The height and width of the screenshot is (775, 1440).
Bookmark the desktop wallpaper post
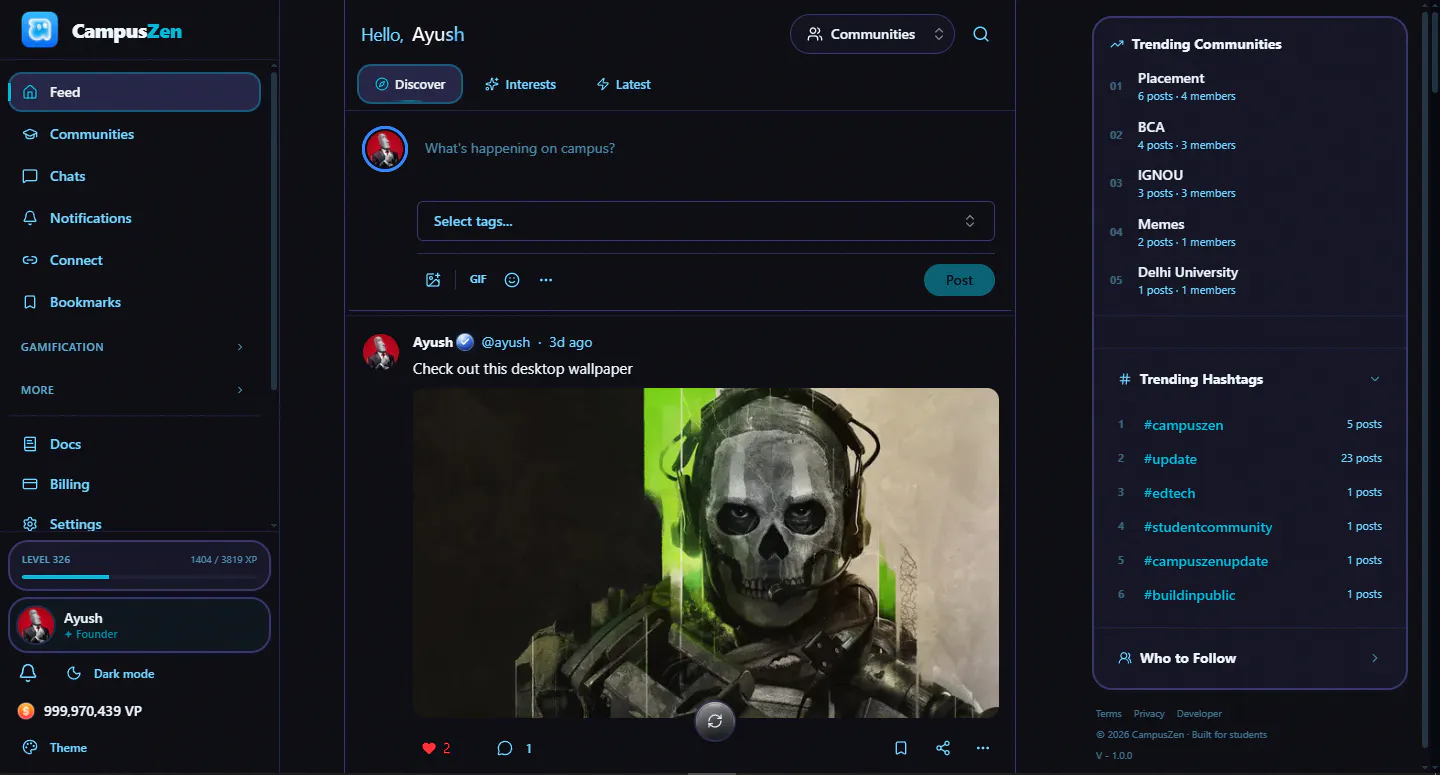pyautogui.click(x=901, y=748)
